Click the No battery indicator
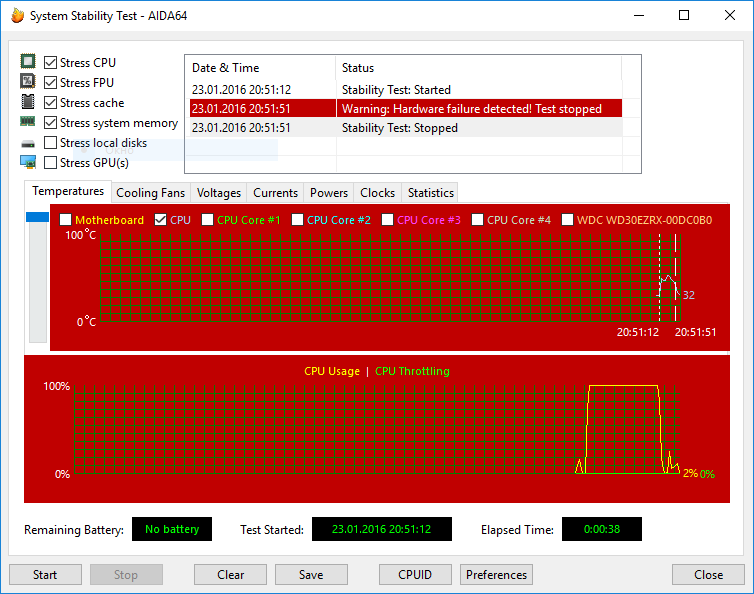The height and width of the screenshot is (594, 754). click(x=172, y=529)
